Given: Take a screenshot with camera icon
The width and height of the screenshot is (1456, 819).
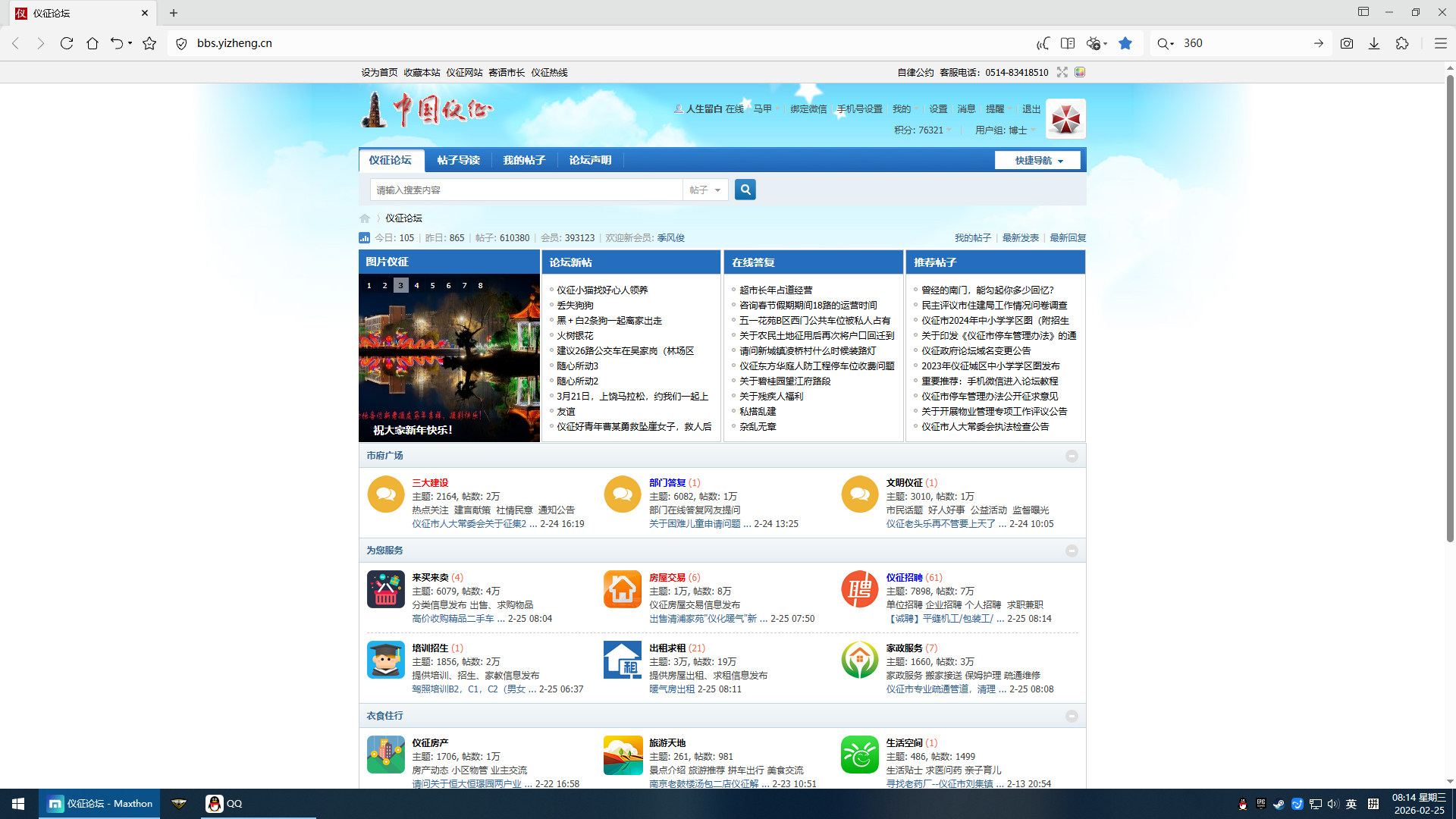Looking at the screenshot, I should click(x=1347, y=43).
